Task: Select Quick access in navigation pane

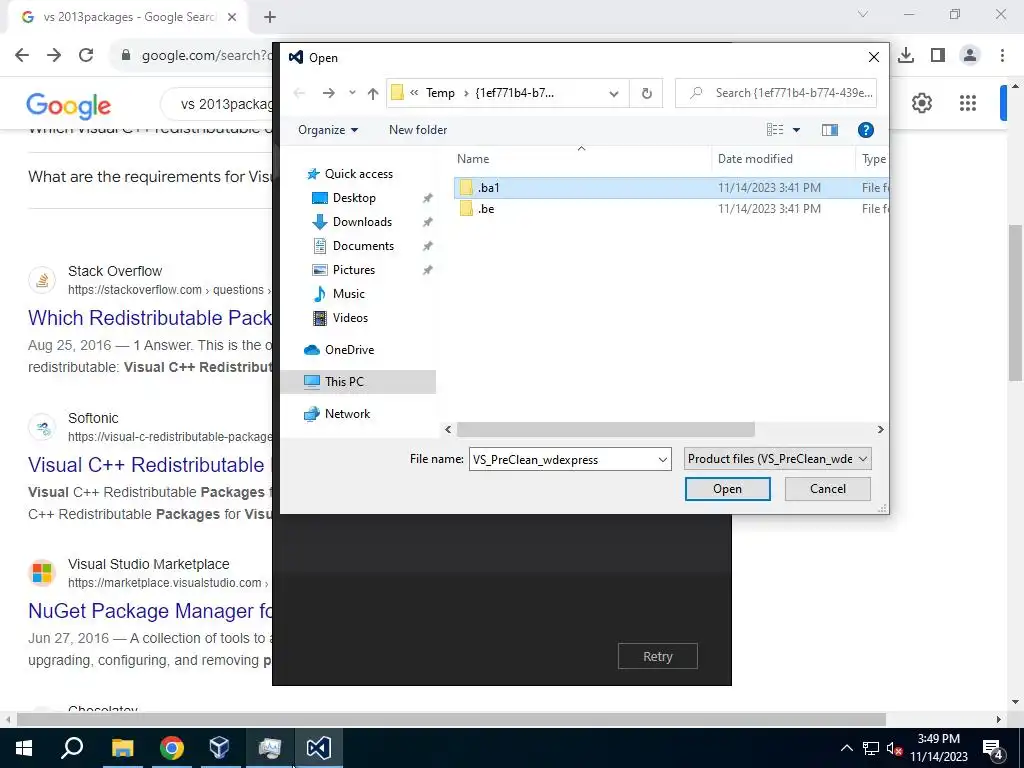Action: tap(359, 174)
